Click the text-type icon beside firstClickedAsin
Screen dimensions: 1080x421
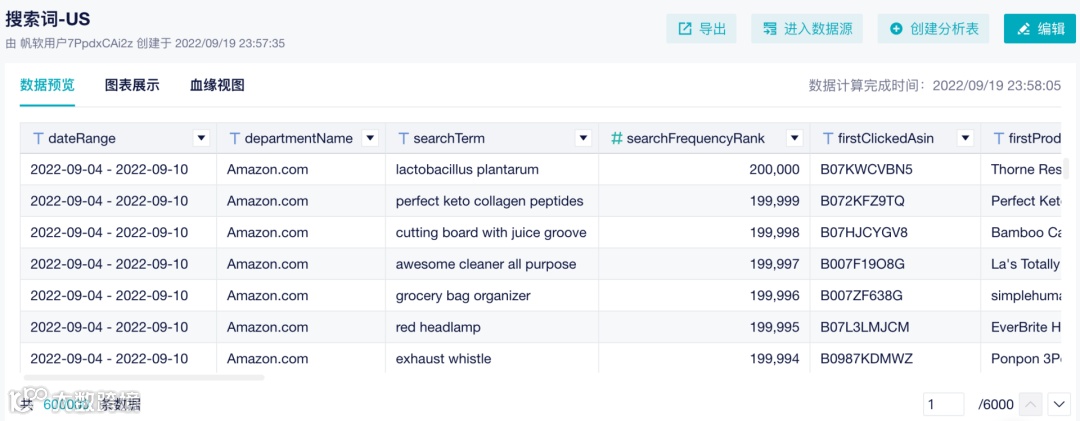tap(828, 138)
